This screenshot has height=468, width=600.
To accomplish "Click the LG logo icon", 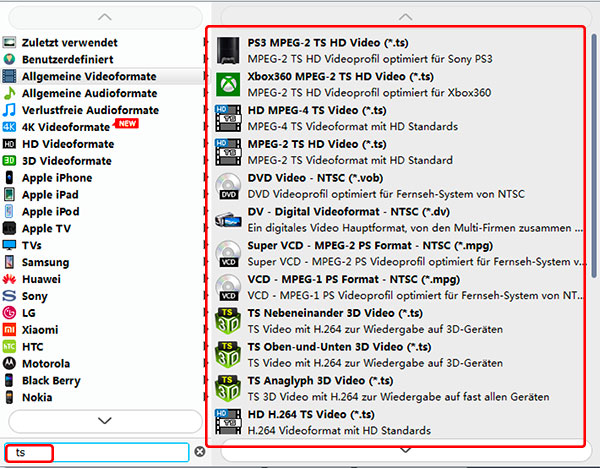I will (9, 313).
